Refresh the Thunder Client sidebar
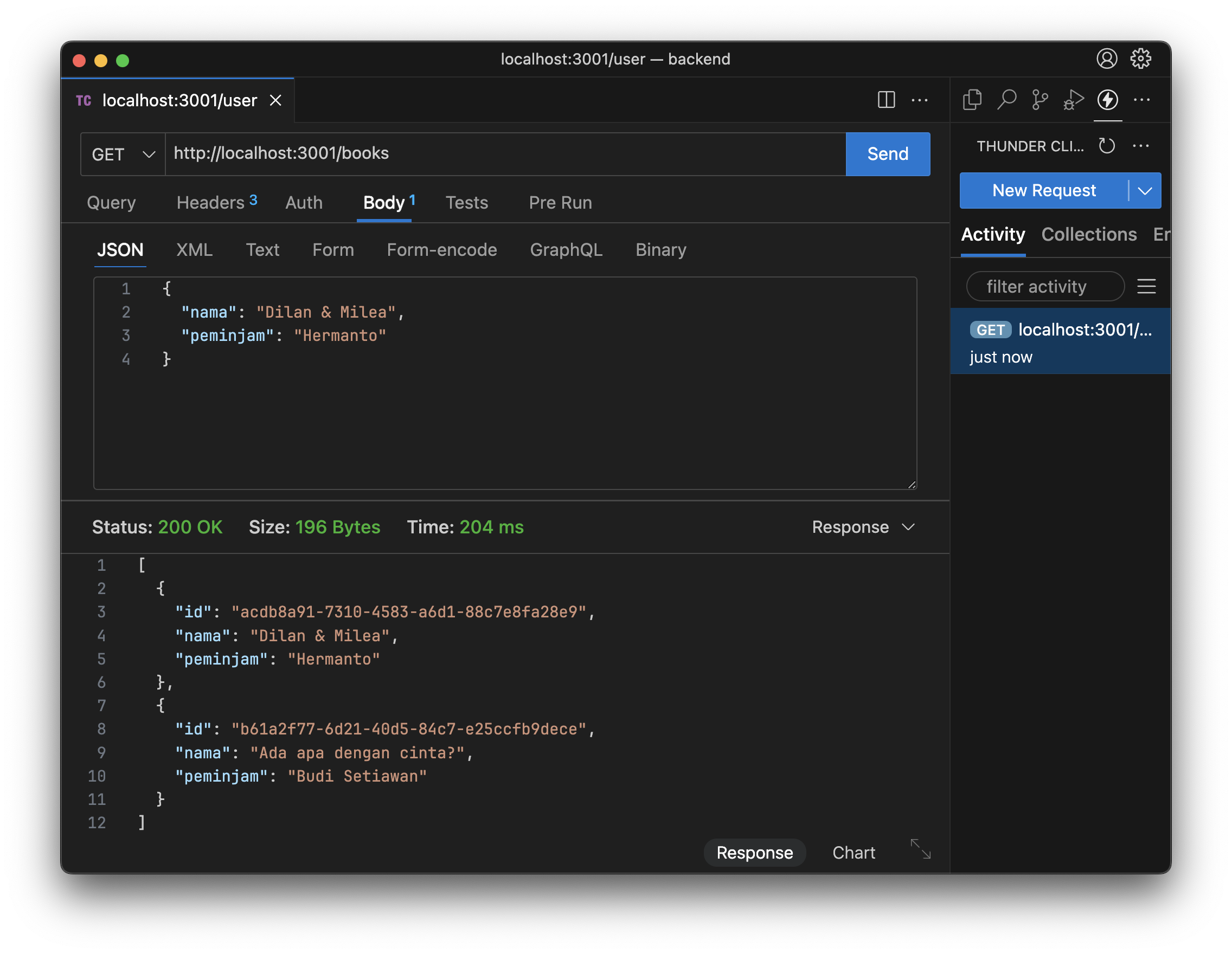The height and width of the screenshot is (954, 1232). tap(1107, 146)
